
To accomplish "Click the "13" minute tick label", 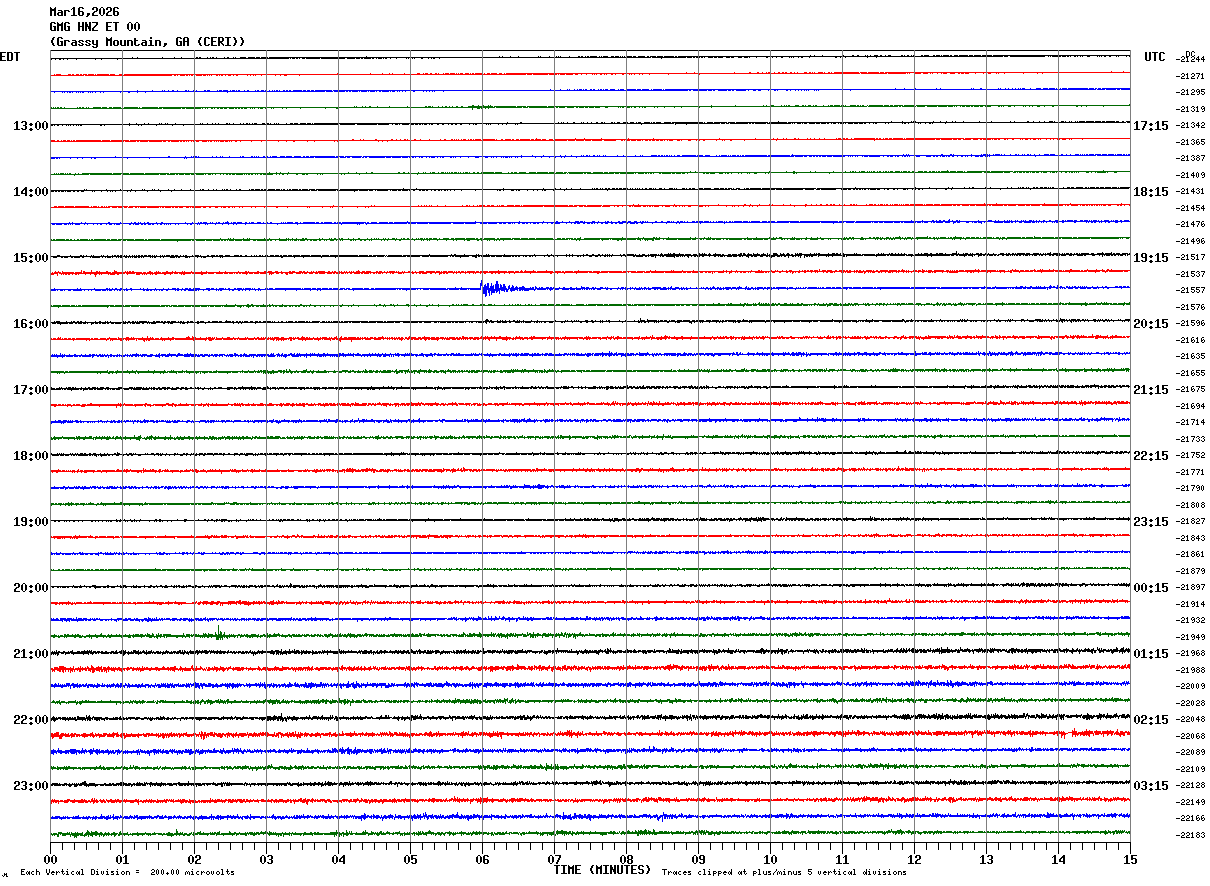I will coord(986,859).
